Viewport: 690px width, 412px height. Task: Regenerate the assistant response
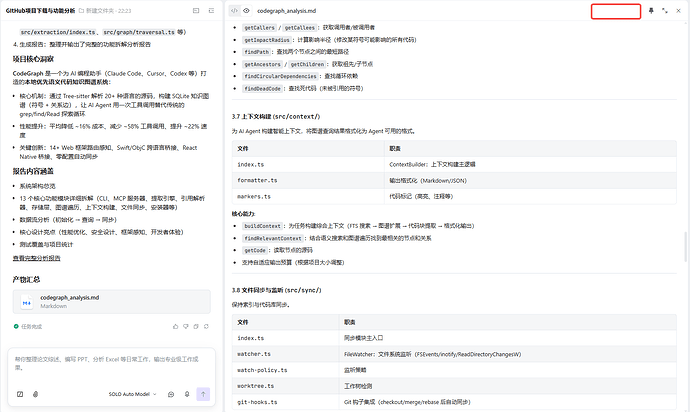(x=206, y=327)
